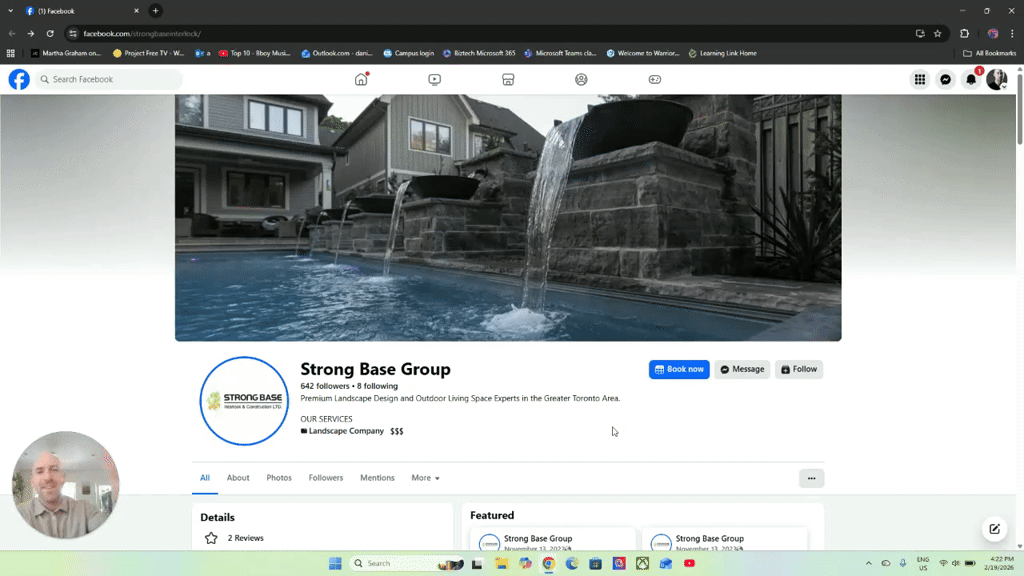Viewport: 1024px width, 576px height.
Task: Click the Landscape Company category link
Action: (x=346, y=431)
